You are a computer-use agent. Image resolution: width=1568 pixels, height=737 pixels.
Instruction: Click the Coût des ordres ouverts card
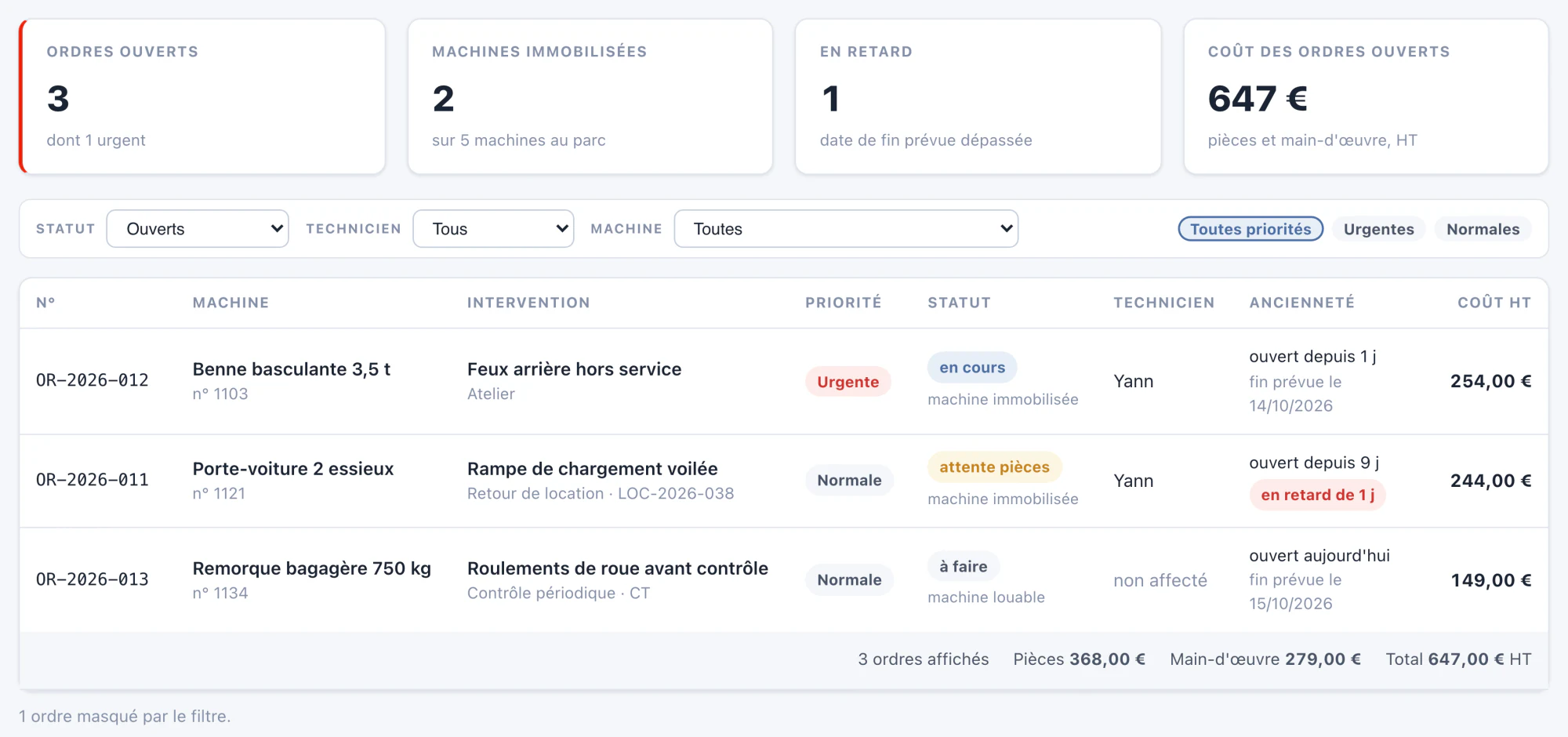[x=1366, y=96]
